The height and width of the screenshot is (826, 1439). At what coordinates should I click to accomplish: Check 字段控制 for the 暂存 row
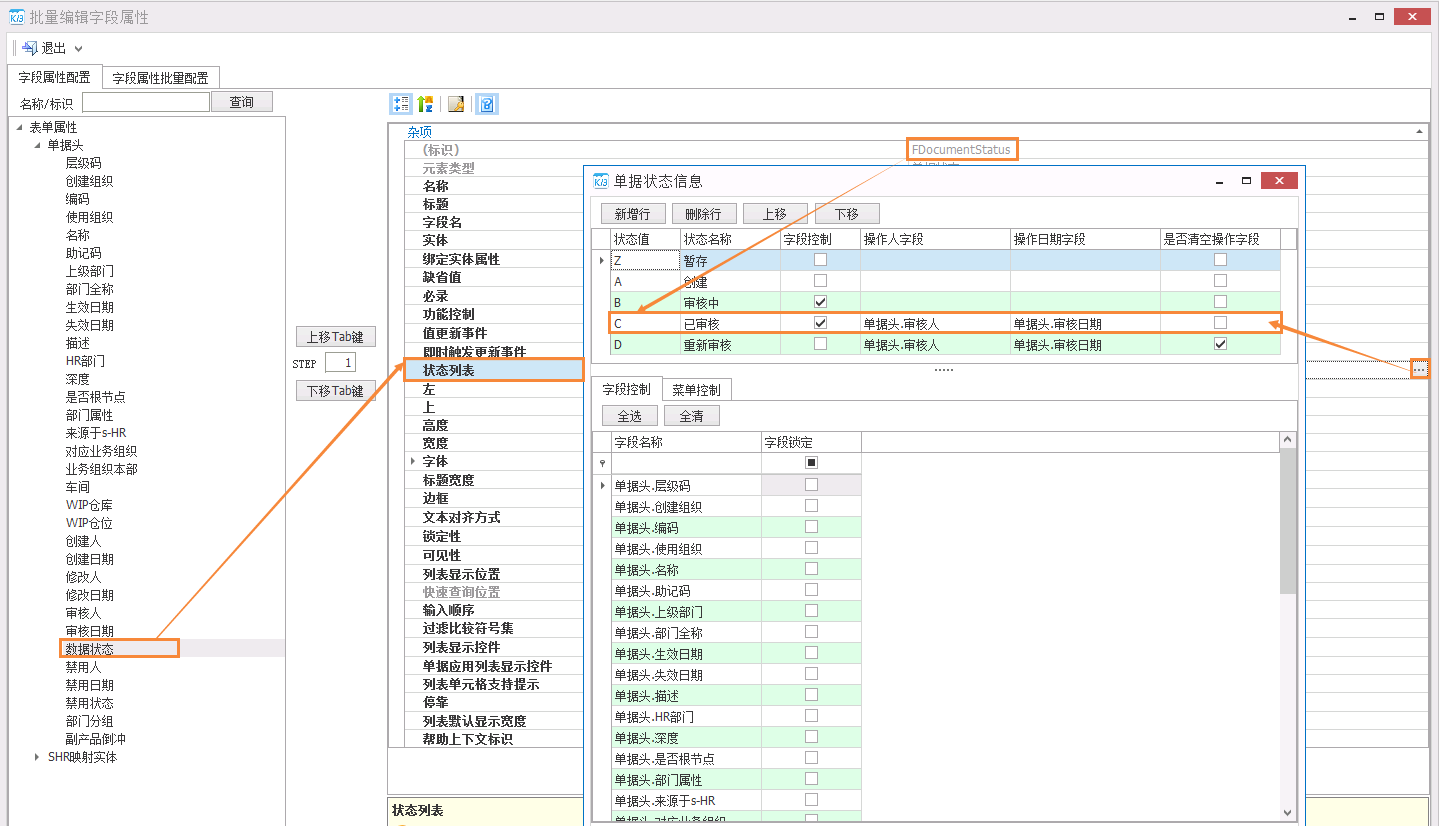coord(820,260)
